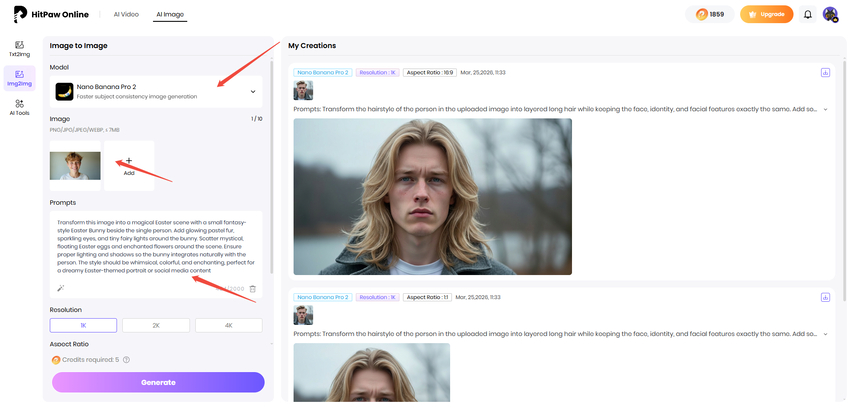
Task: Pick the 4K resolution option
Action: pyautogui.click(x=228, y=325)
